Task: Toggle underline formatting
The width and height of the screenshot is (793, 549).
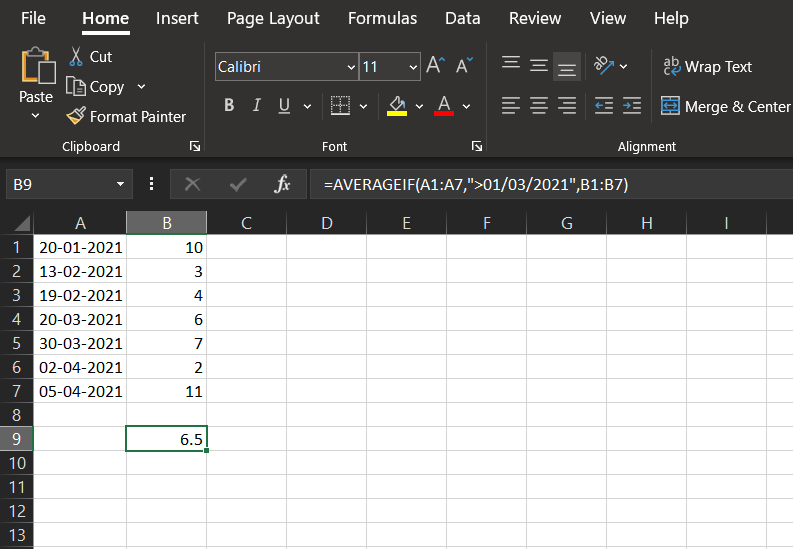Action: coord(284,106)
